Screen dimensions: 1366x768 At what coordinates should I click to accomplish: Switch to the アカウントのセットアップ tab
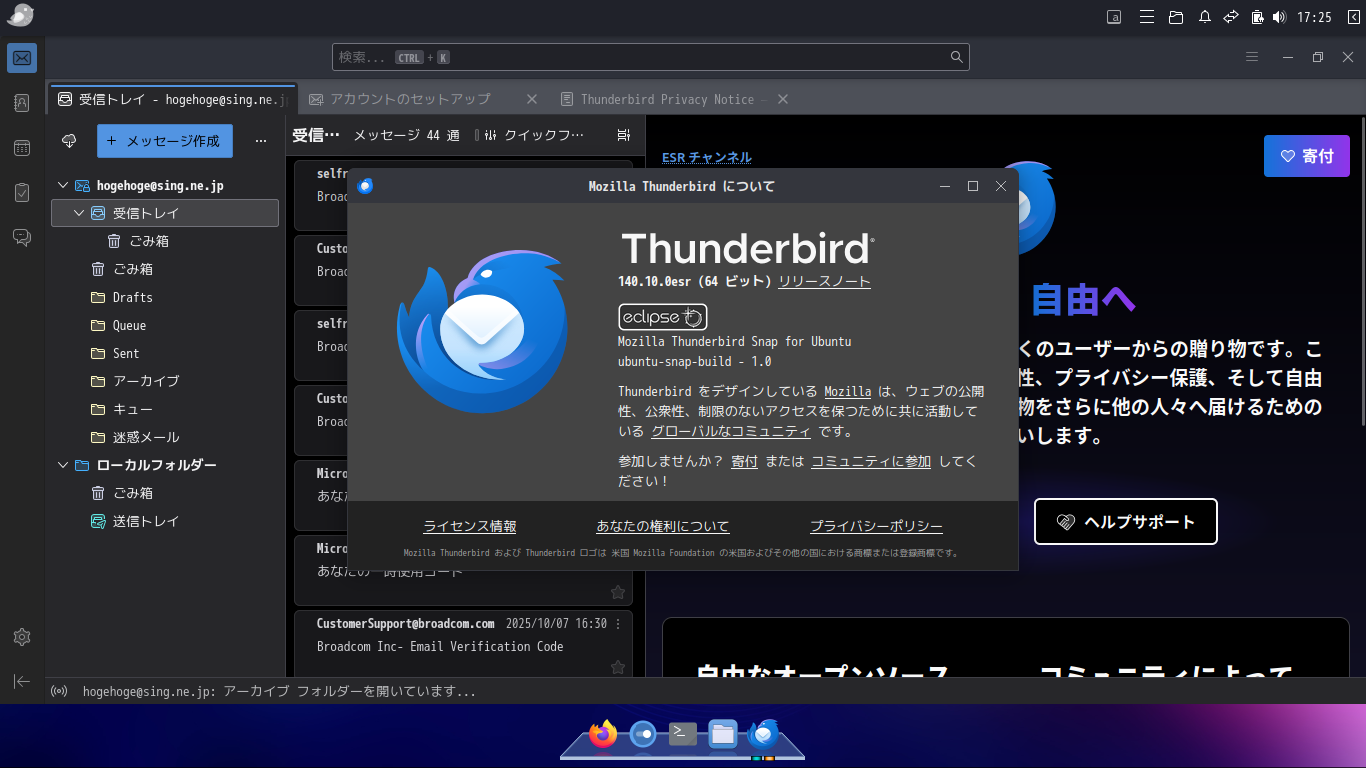pyautogui.click(x=410, y=99)
